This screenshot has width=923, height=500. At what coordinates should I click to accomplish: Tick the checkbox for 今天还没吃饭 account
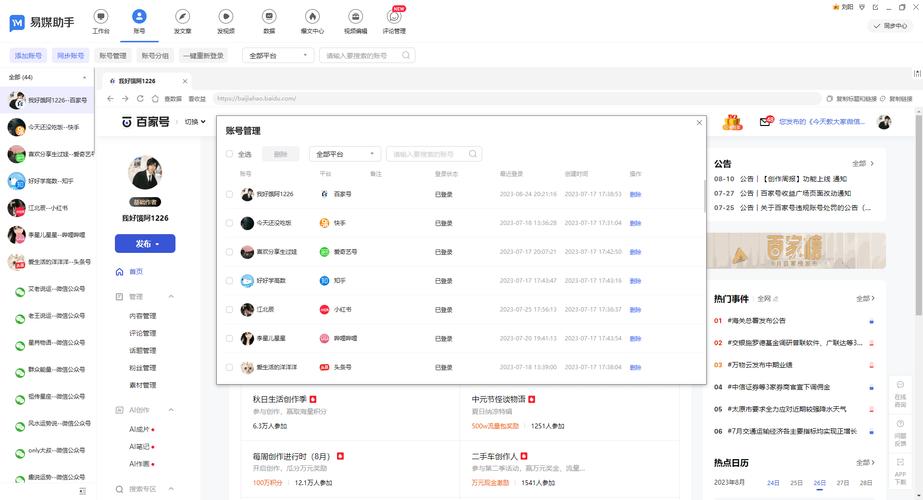[x=230, y=222]
